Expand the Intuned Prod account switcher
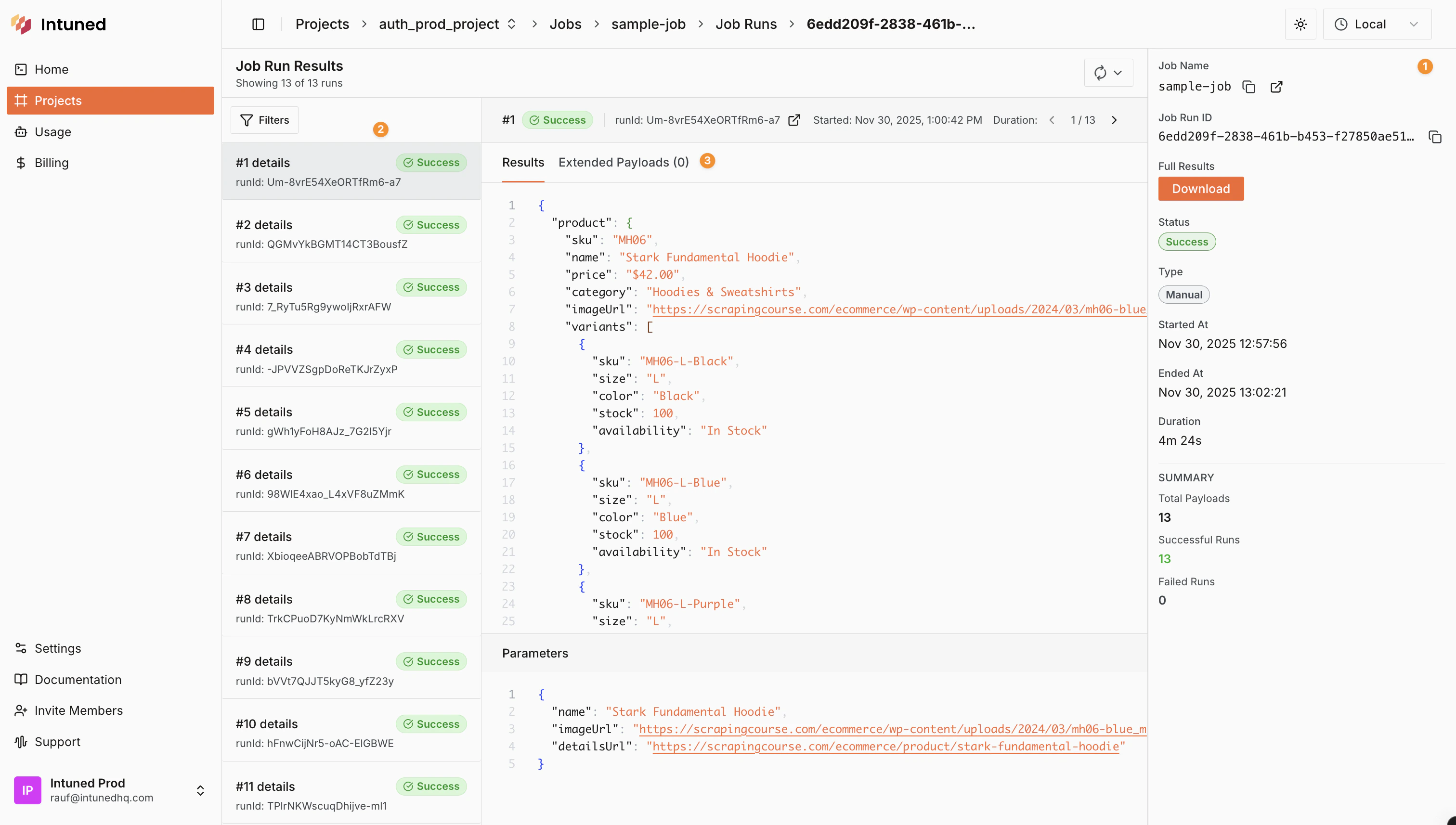This screenshot has width=1456, height=825. 201,789
